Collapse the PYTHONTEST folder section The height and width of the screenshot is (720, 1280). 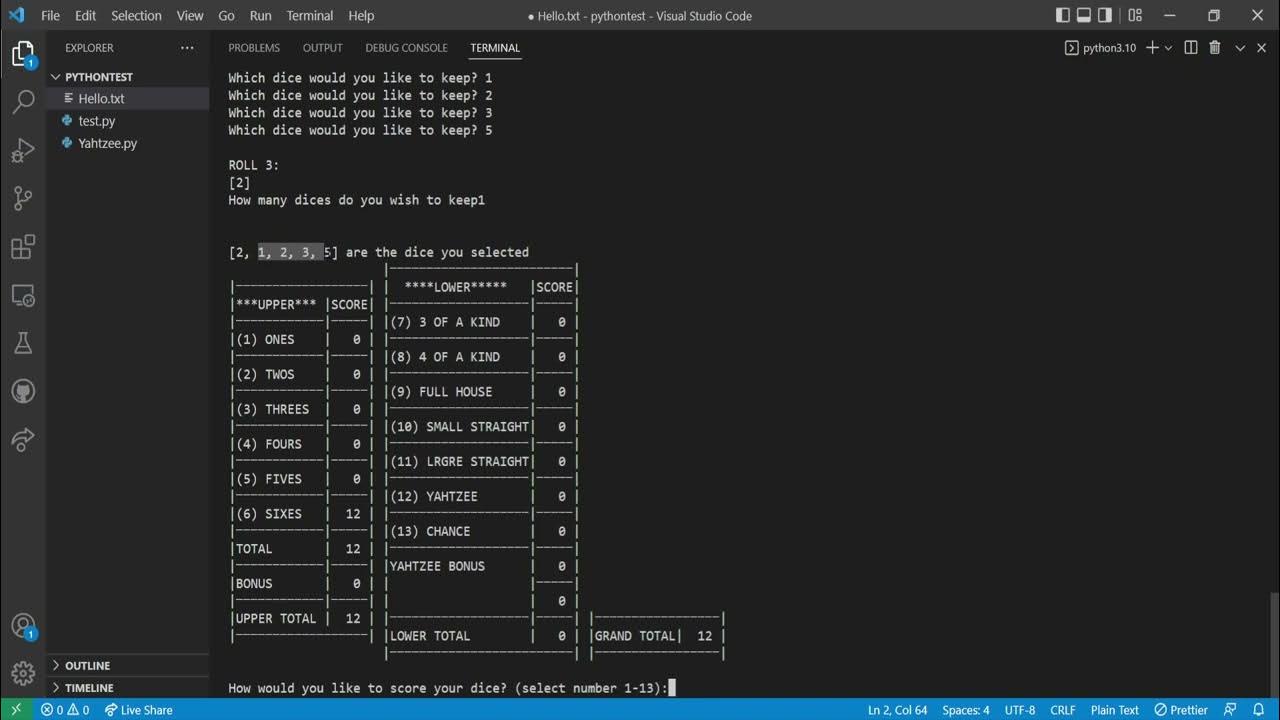click(128, 77)
